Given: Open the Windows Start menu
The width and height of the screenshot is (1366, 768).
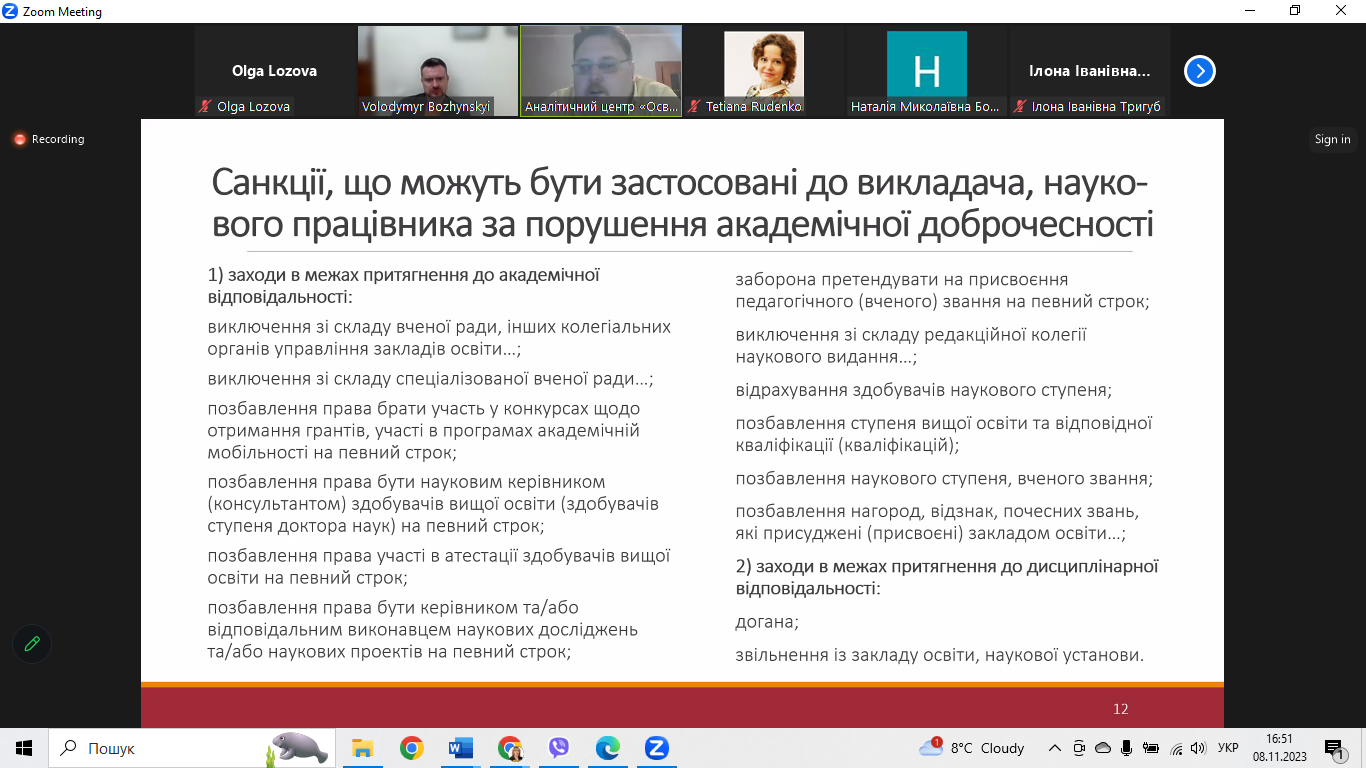Looking at the screenshot, I should coord(24,748).
